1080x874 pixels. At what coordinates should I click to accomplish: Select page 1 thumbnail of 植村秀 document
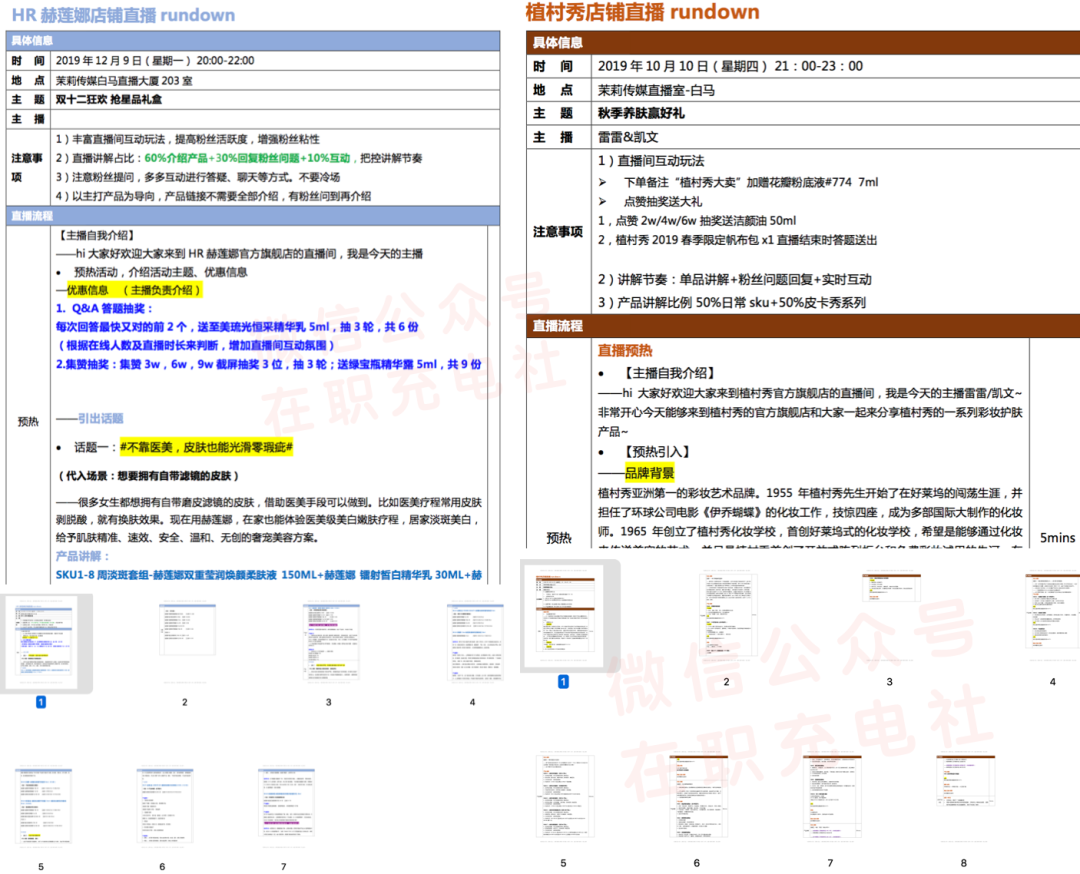coord(565,613)
